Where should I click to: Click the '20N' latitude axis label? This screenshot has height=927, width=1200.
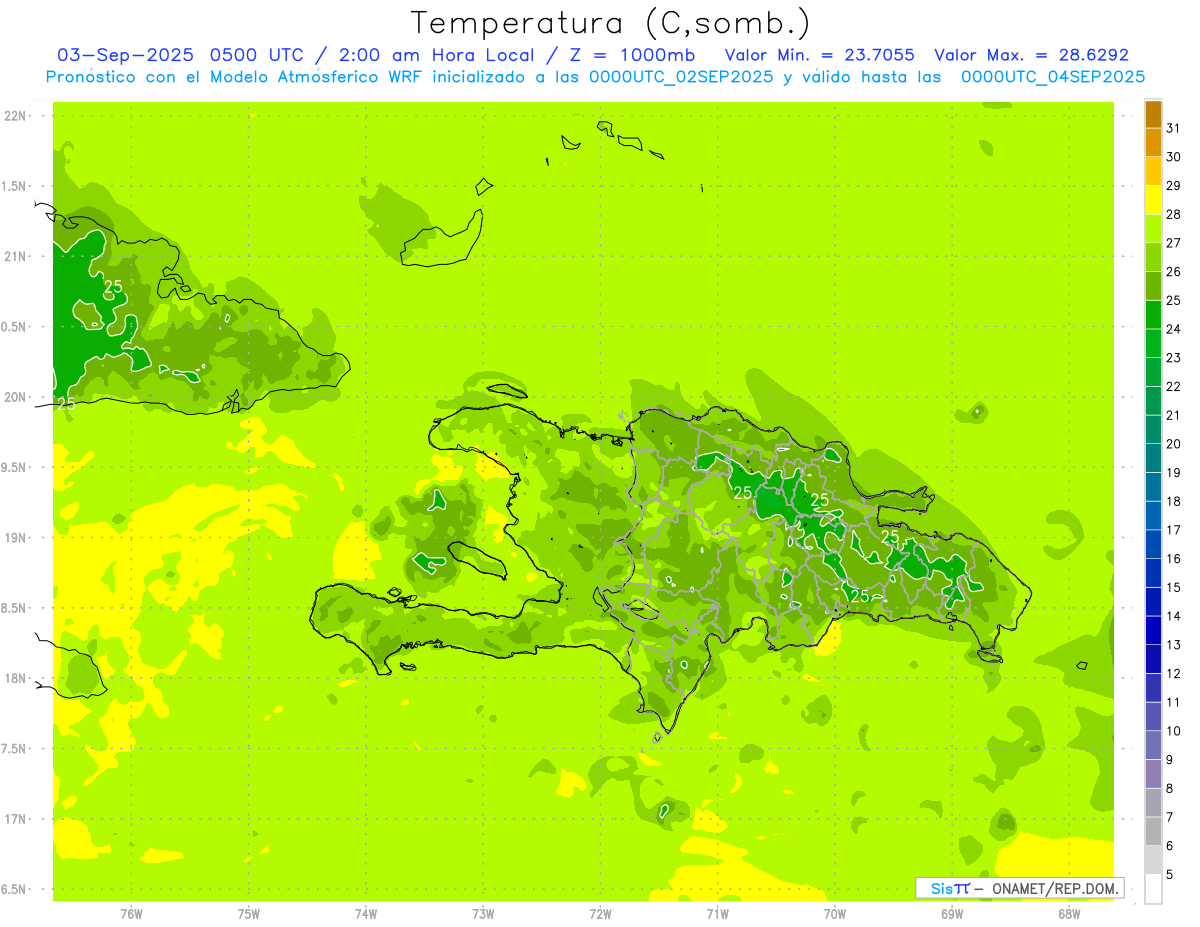pos(17,397)
